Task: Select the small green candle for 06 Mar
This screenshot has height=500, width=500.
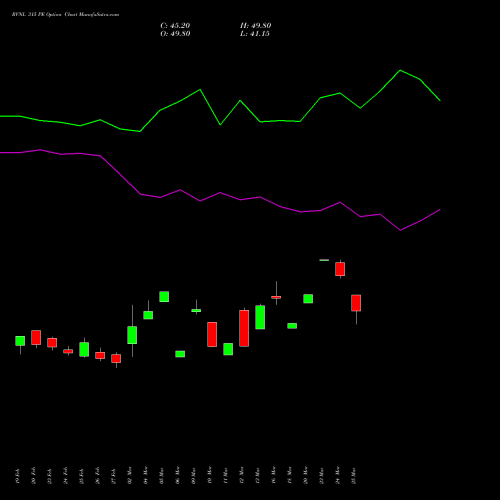Action: click(x=180, y=354)
